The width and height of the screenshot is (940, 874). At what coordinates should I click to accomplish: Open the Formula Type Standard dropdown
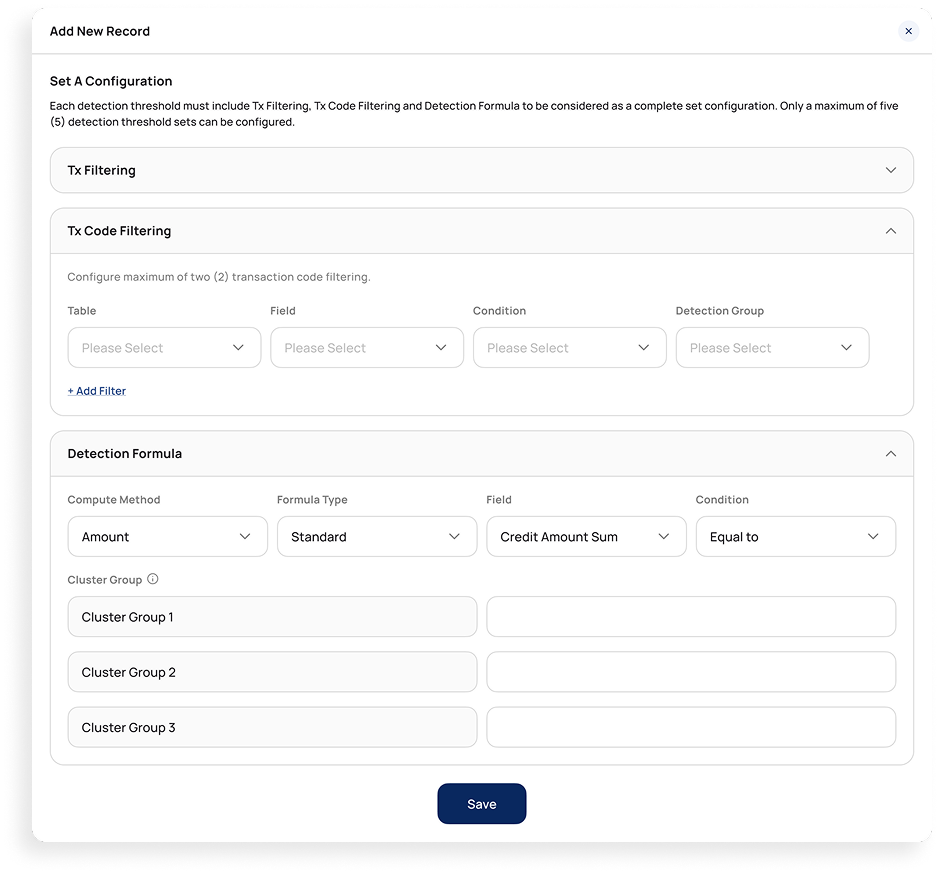tap(376, 537)
